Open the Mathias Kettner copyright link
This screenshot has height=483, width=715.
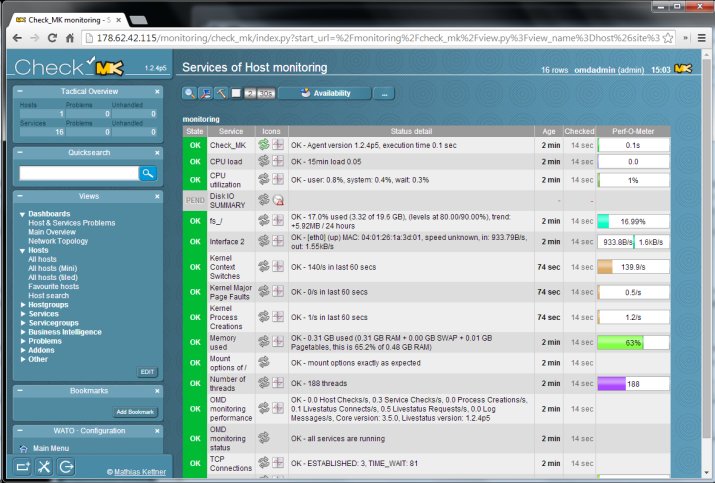coord(140,472)
